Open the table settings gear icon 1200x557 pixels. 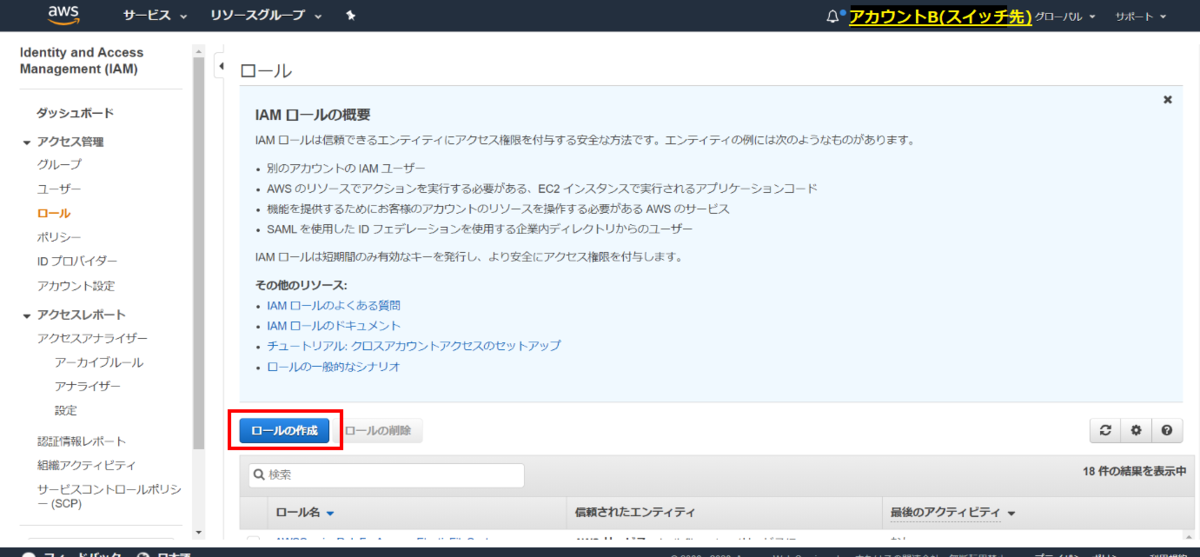click(x=1136, y=430)
